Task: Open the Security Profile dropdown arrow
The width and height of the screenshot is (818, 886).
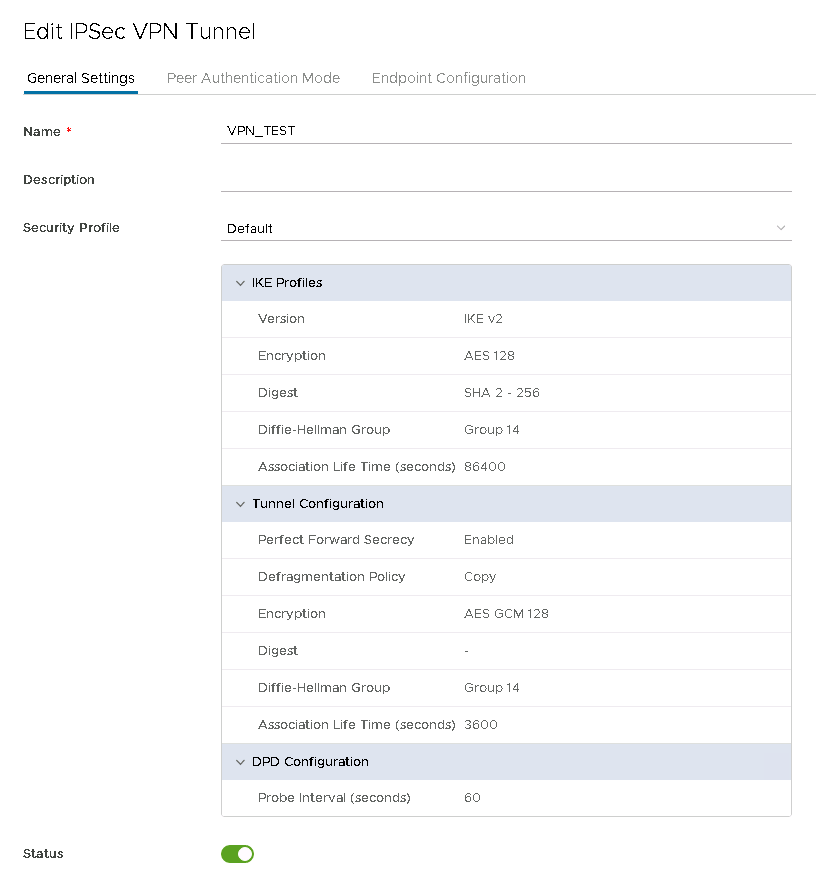Action: (x=780, y=228)
